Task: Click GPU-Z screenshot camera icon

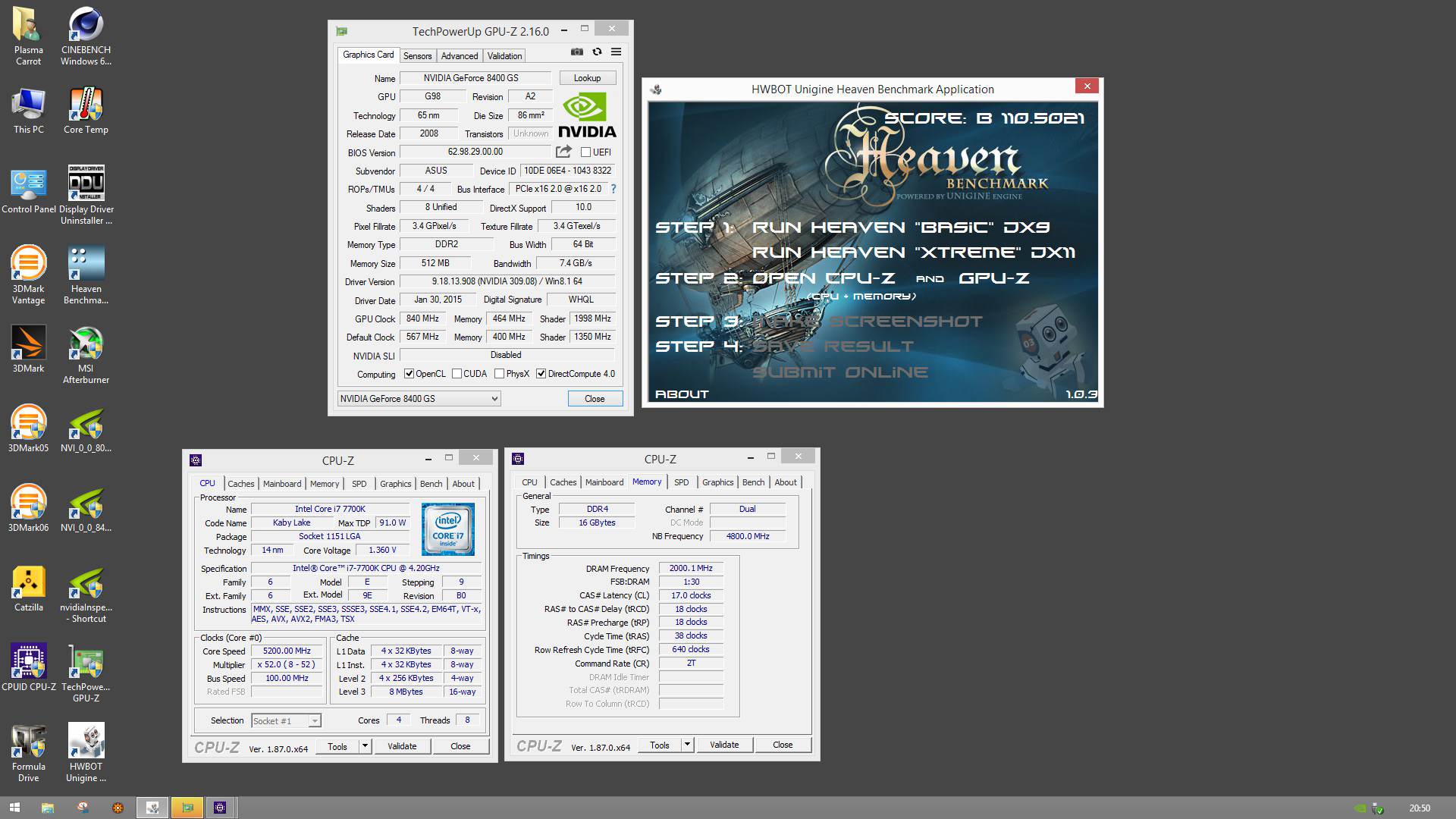Action: pos(577,52)
